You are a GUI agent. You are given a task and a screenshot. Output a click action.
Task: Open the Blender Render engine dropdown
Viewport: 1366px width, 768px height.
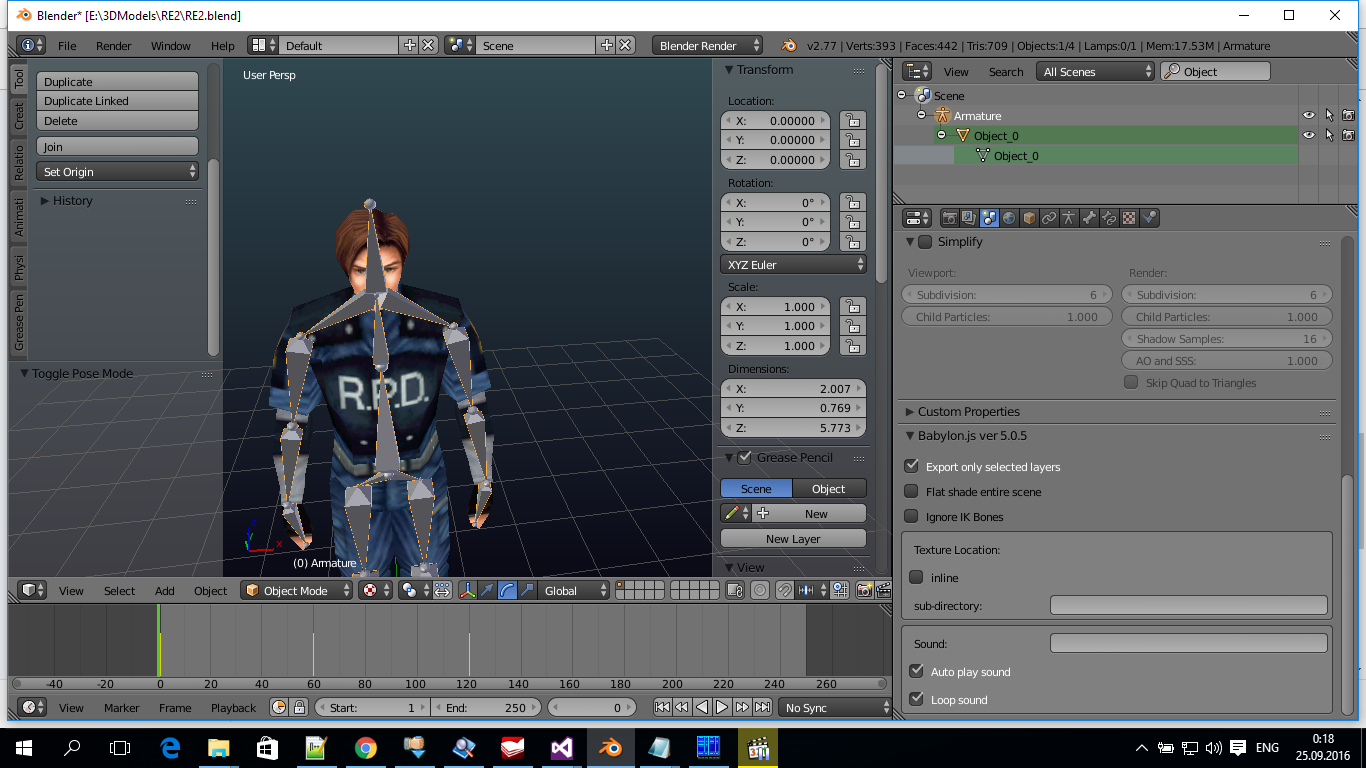(x=708, y=46)
